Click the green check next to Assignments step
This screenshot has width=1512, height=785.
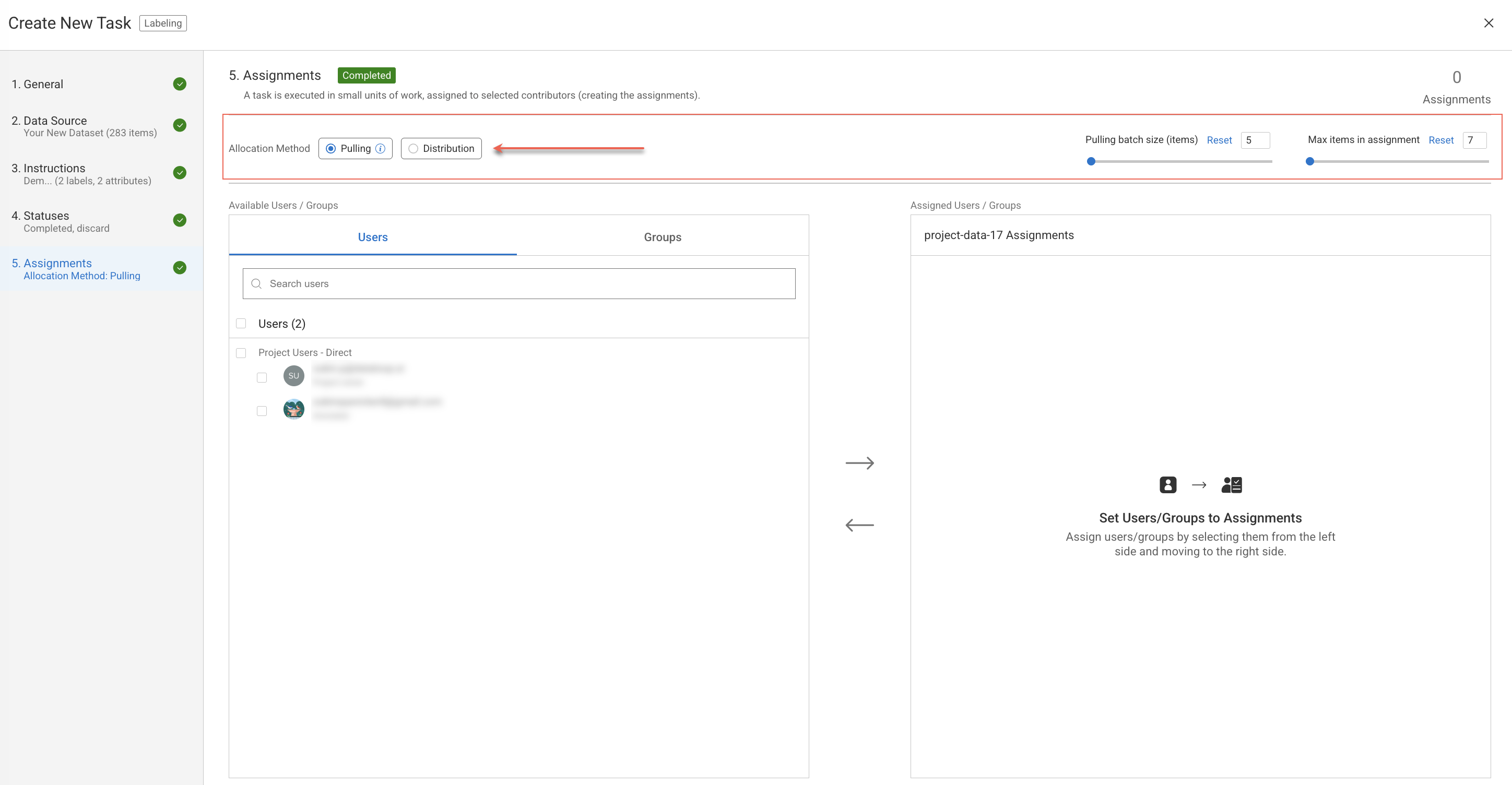click(x=180, y=268)
